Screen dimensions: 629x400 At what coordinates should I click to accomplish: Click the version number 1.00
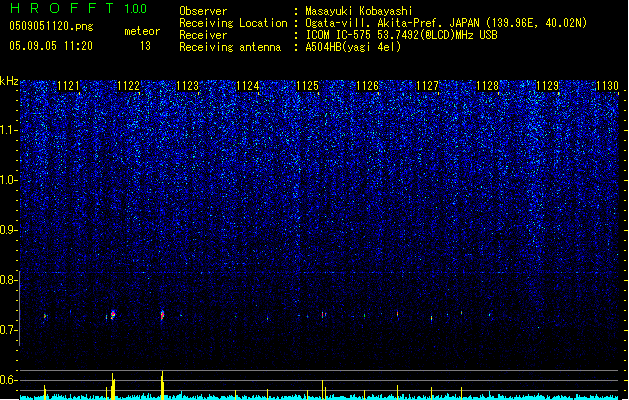coord(136,9)
